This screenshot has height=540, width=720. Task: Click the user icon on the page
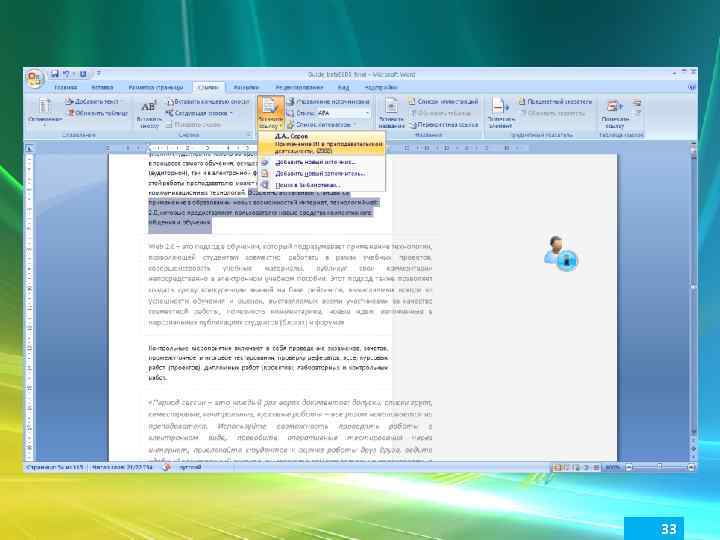coord(560,253)
